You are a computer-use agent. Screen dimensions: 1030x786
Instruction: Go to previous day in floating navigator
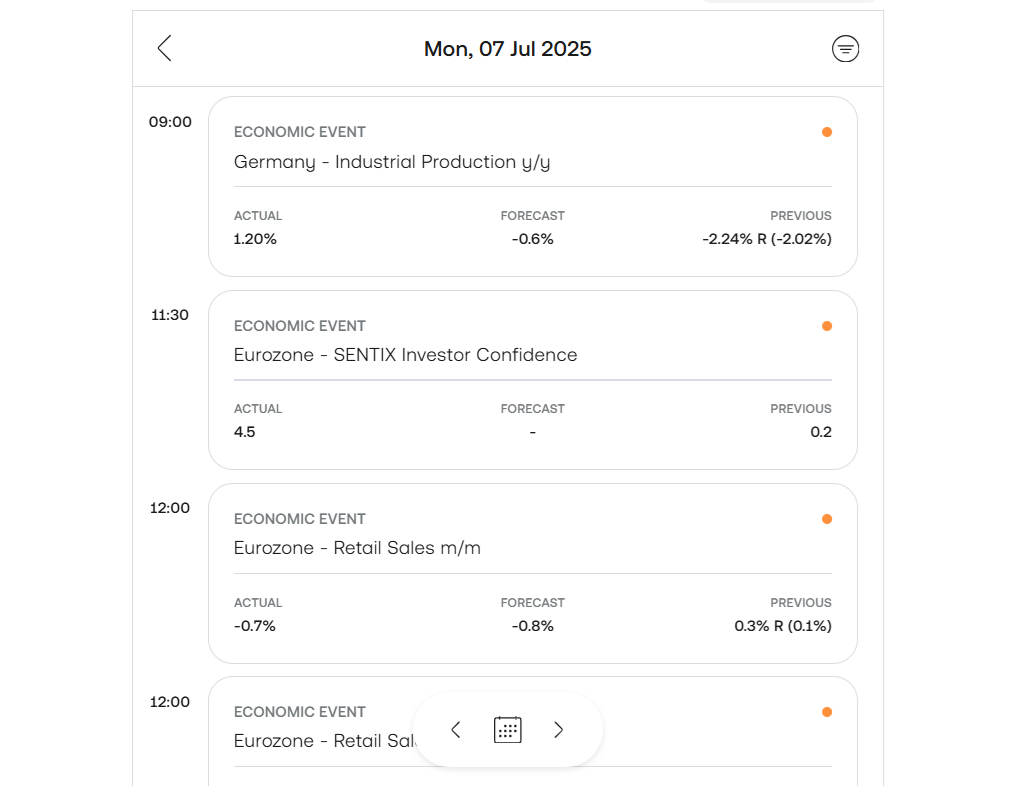456,730
